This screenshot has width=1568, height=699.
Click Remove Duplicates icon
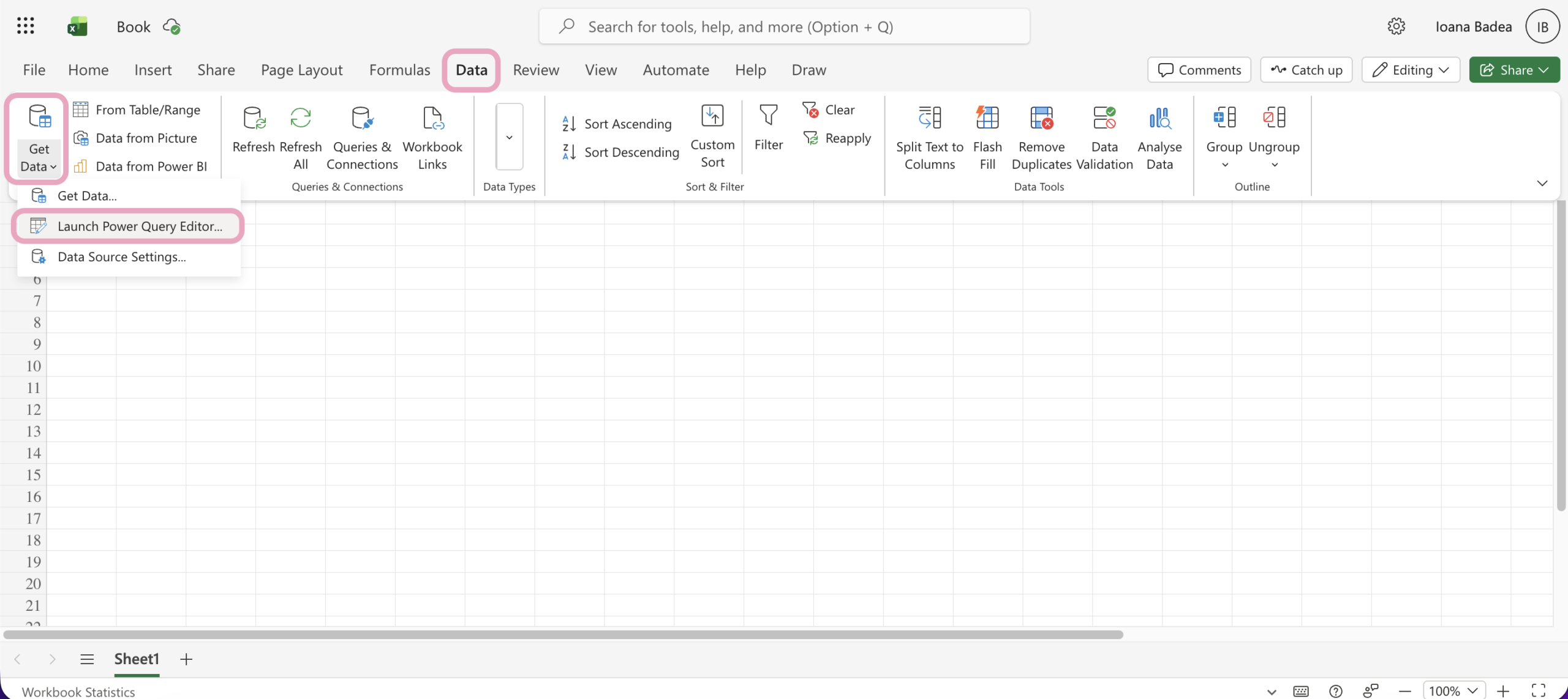1041,118
